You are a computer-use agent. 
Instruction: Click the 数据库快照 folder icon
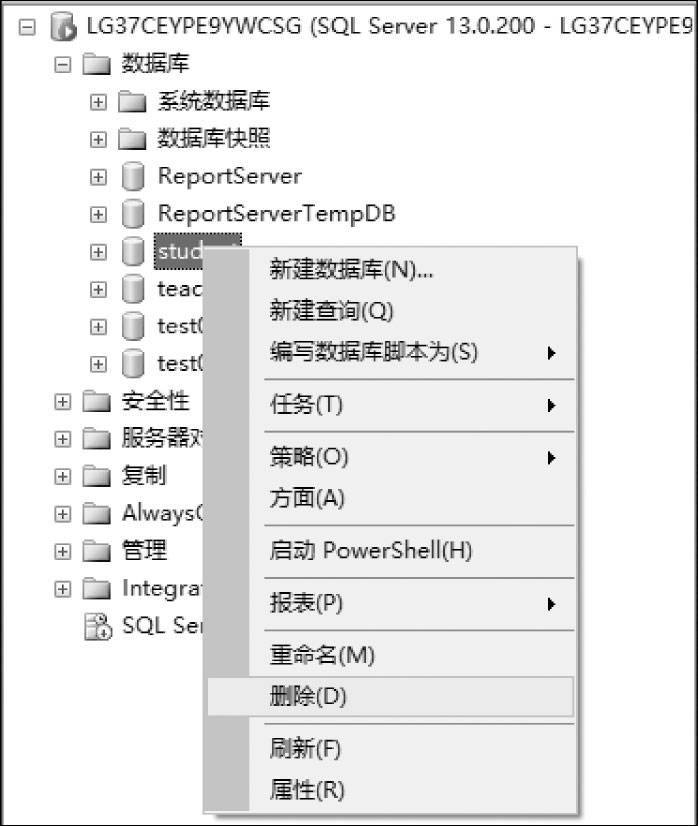tap(132, 139)
